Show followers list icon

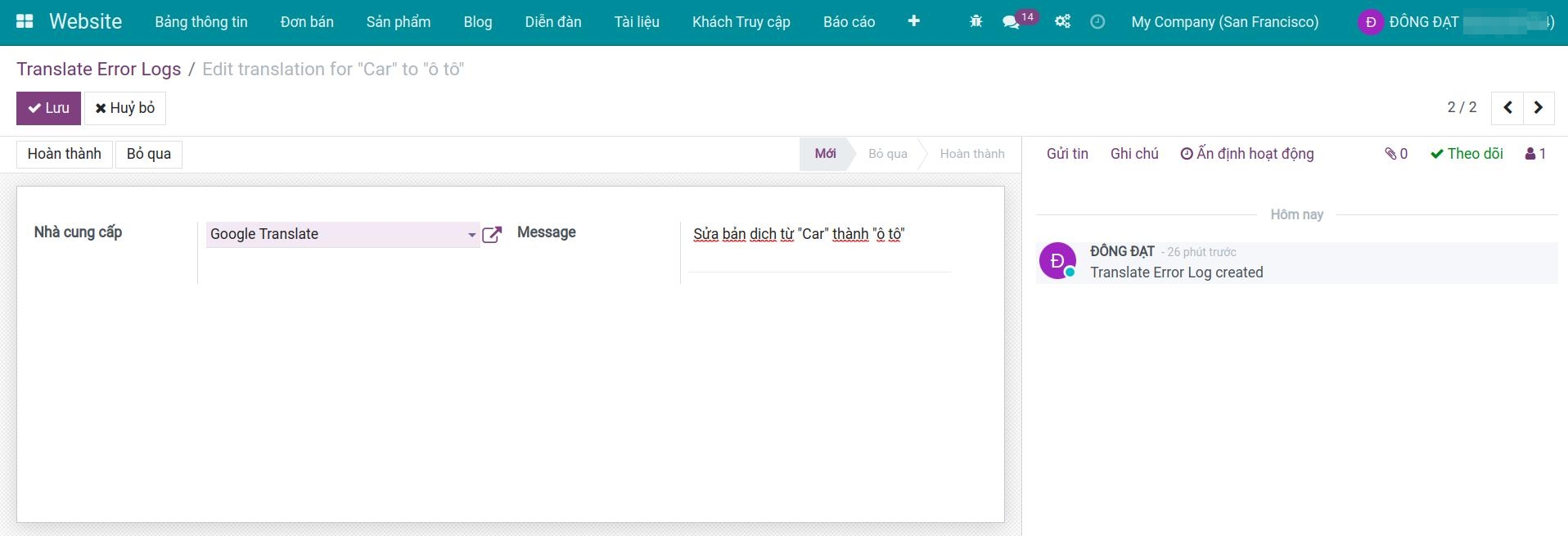(x=1535, y=154)
